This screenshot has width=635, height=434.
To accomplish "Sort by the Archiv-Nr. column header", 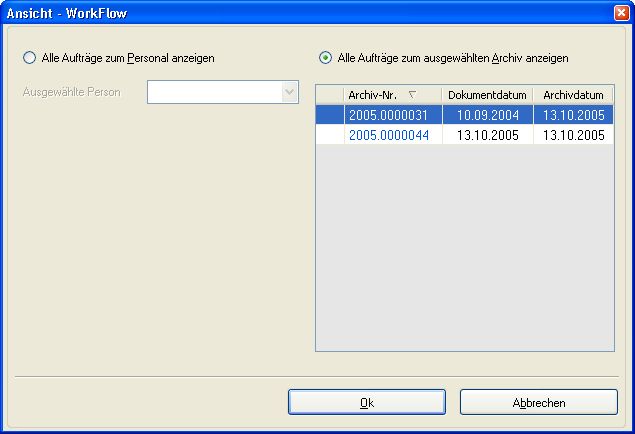I will (392, 95).
